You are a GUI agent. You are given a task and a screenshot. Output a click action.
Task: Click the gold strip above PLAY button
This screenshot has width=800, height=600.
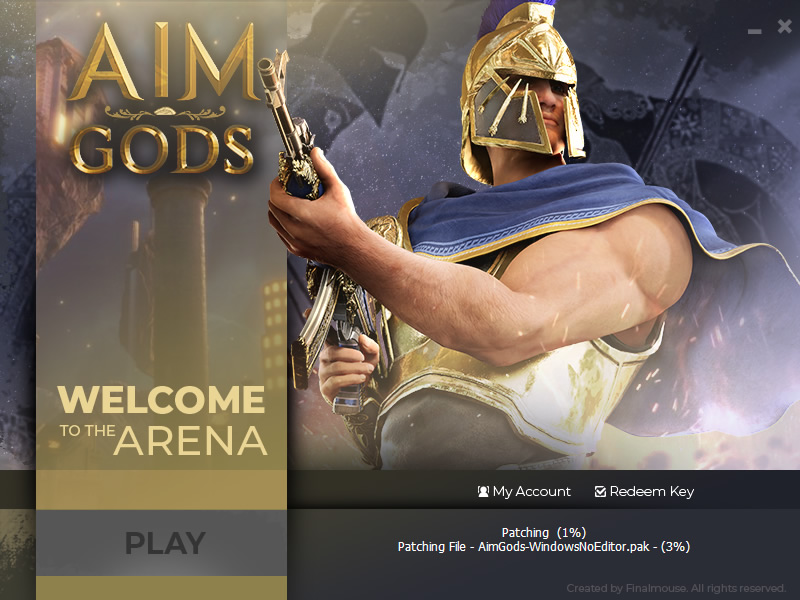click(x=161, y=490)
